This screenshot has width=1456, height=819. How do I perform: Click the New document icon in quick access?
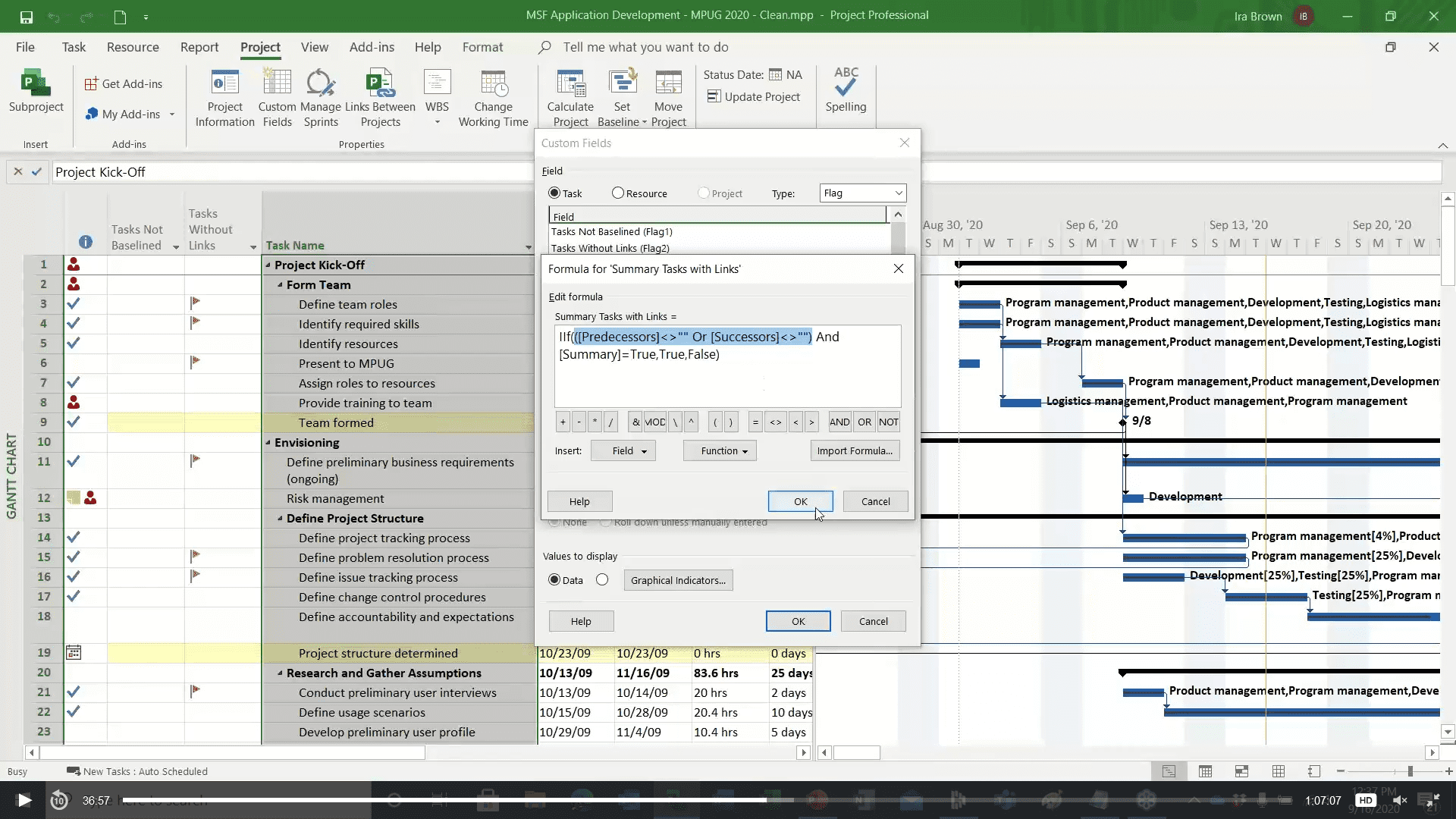[x=120, y=17]
